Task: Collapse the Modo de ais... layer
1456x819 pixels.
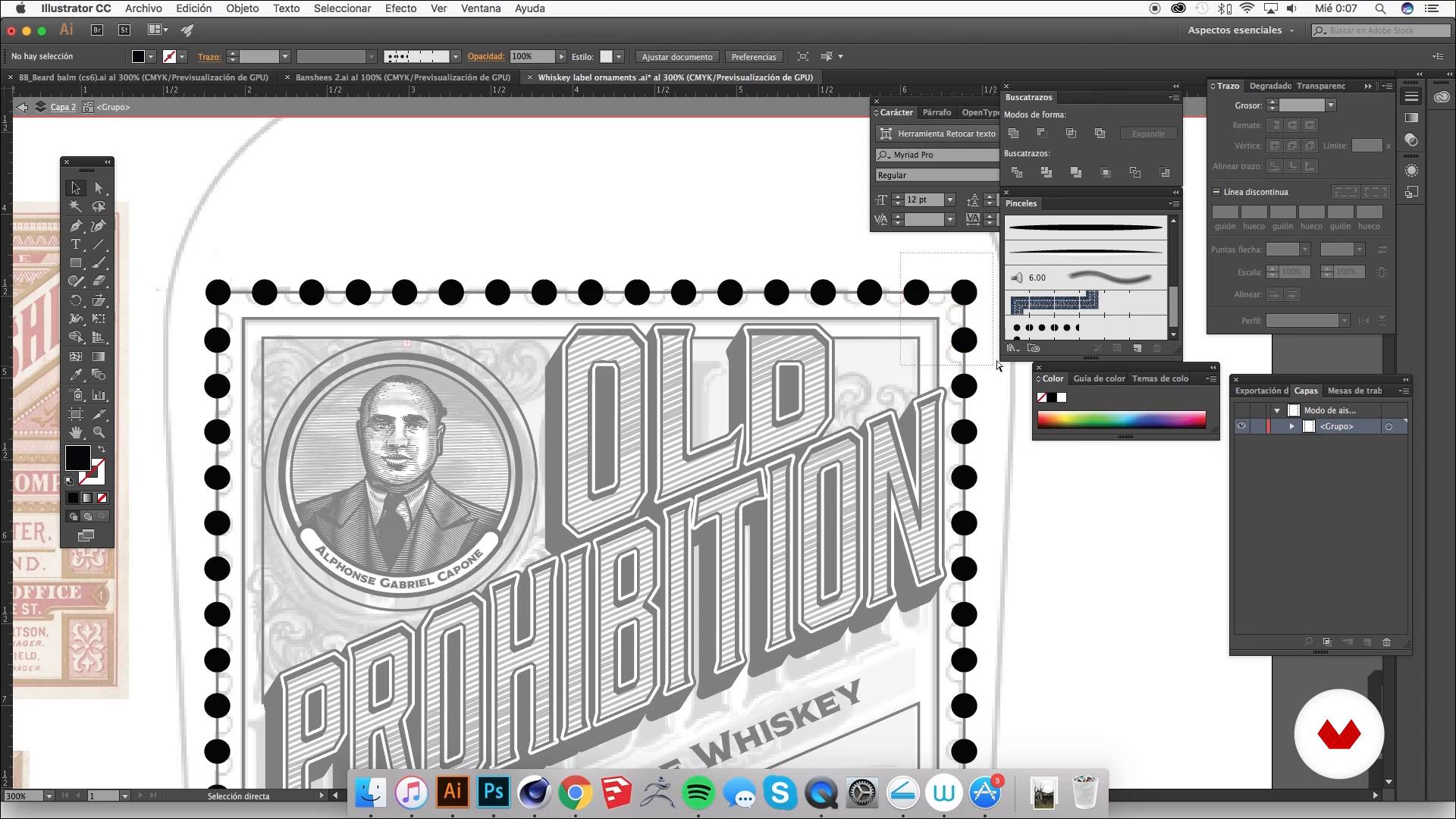Action: (x=1277, y=410)
